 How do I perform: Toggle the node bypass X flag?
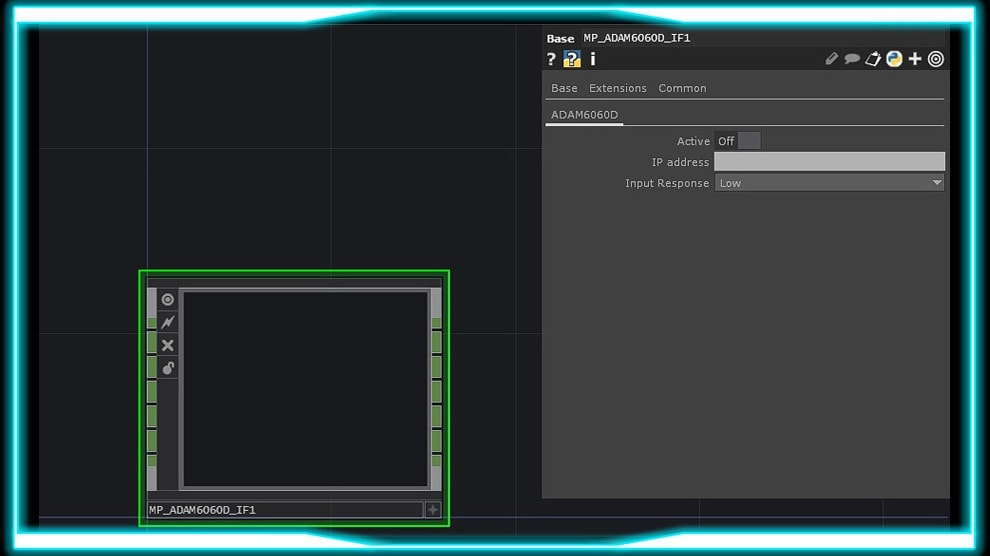[x=168, y=345]
